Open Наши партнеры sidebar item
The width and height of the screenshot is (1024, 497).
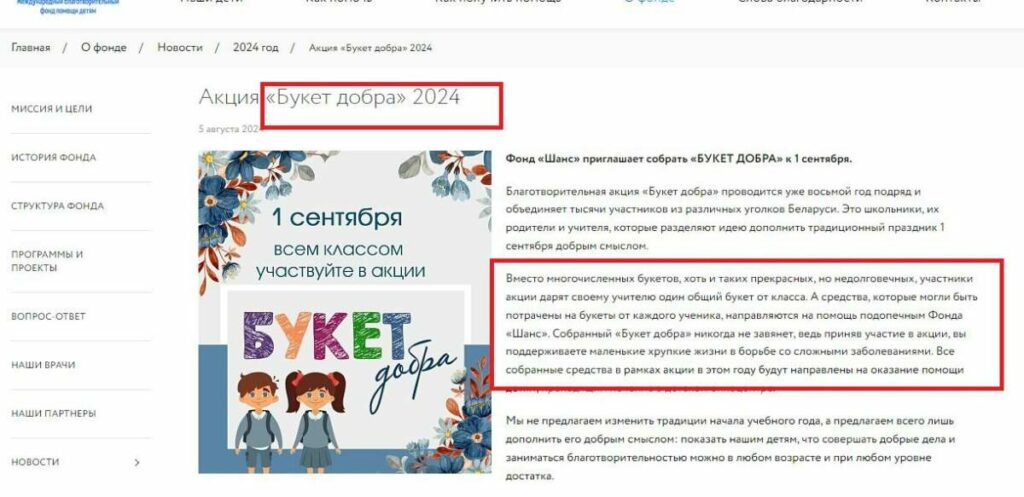[54, 413]
